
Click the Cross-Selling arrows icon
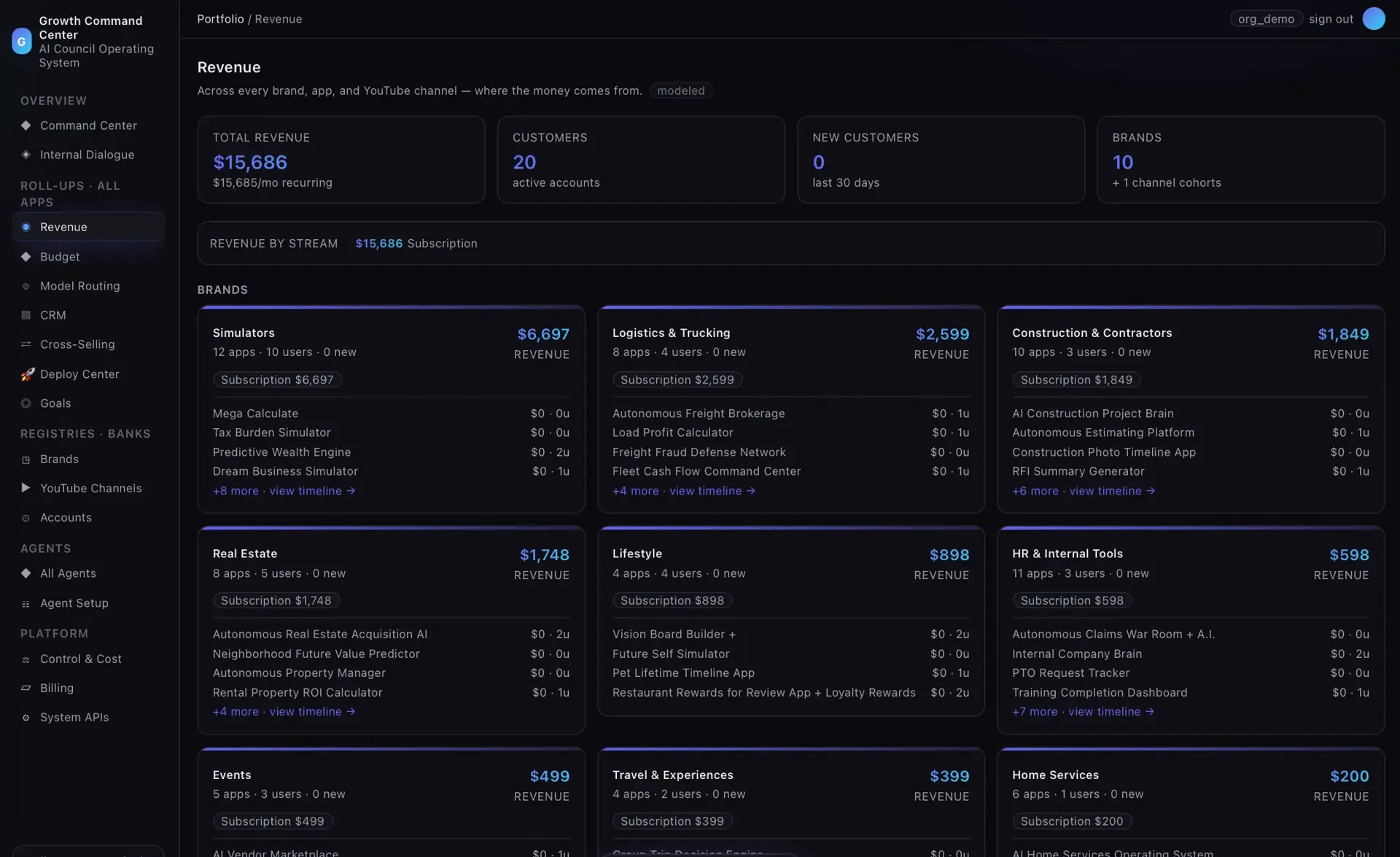click(x=26, y=344)
